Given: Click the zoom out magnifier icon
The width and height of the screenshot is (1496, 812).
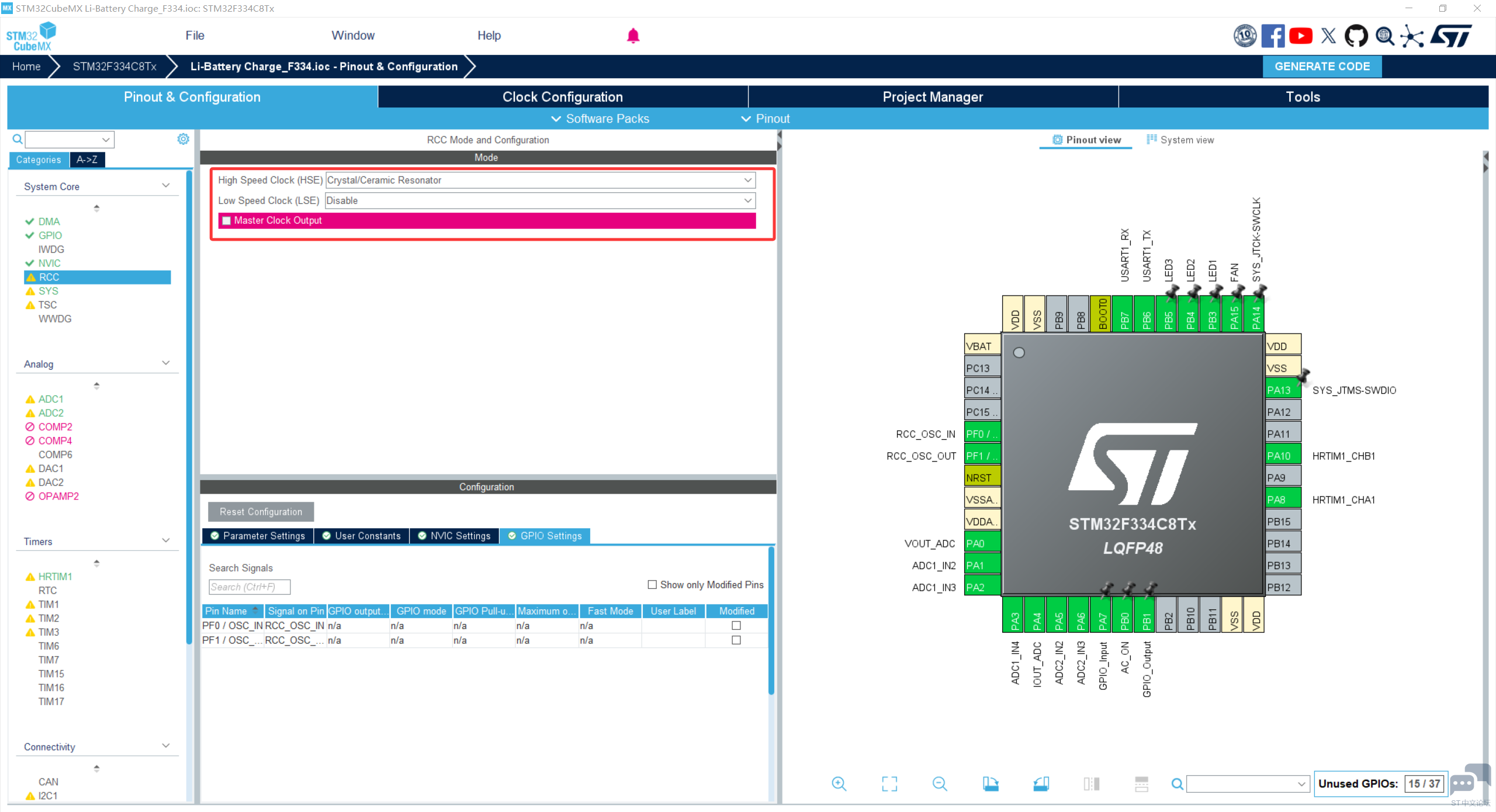Looking at the screenshot, I should [x=939, y=783].
